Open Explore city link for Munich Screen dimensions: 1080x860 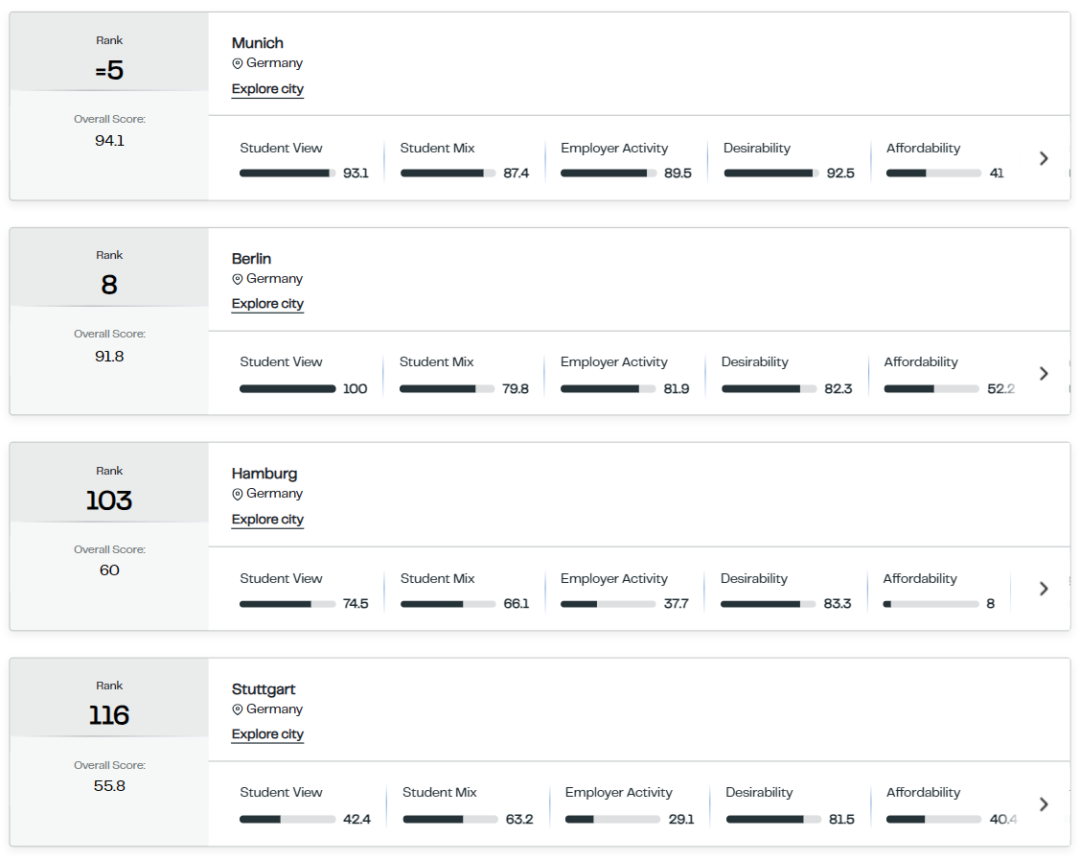(267, 89)
